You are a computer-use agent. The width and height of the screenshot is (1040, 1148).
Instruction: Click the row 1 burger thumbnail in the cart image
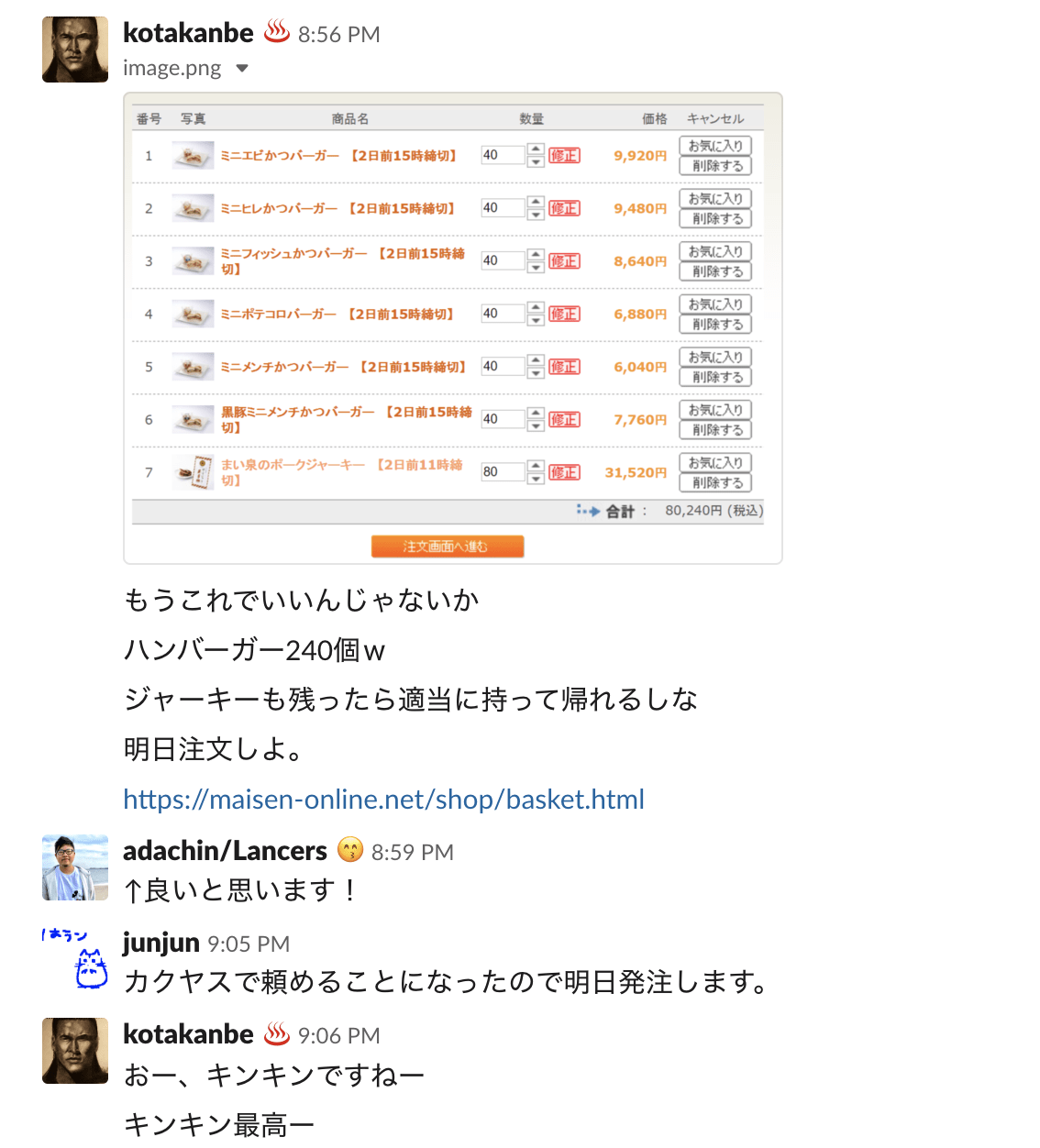click(x=194, y=156)
